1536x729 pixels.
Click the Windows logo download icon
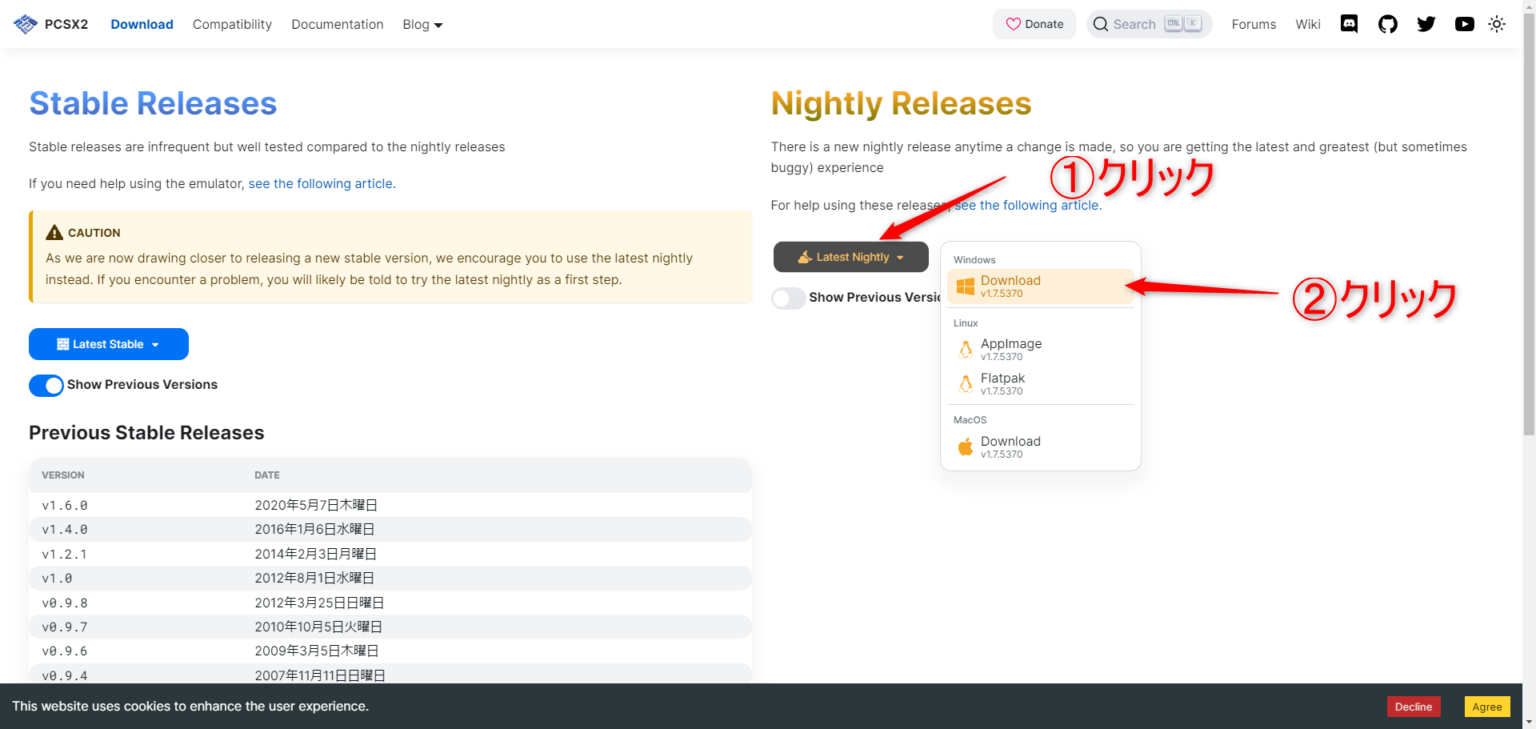pyautogui.click(x=965, y=287)
